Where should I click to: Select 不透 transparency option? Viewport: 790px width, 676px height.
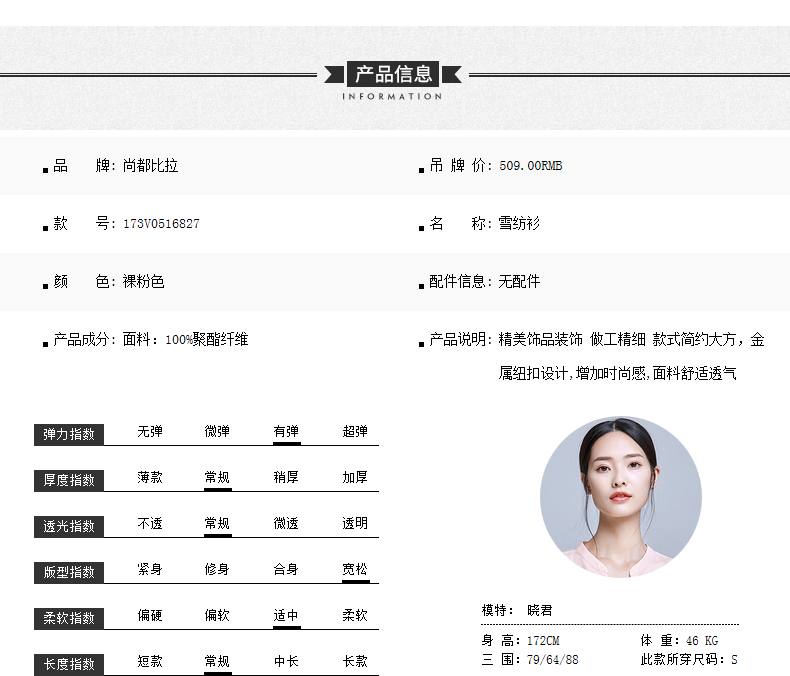click(x=150, y=524)
